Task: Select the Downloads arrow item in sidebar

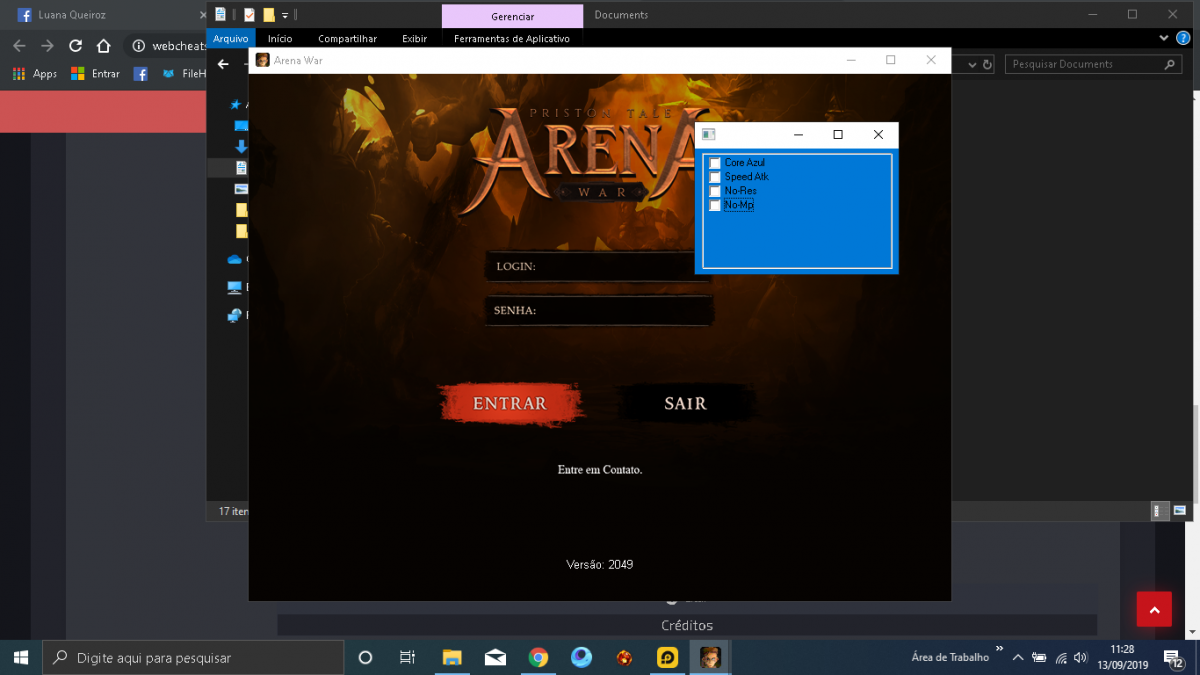Action: [x=241, y=146]
